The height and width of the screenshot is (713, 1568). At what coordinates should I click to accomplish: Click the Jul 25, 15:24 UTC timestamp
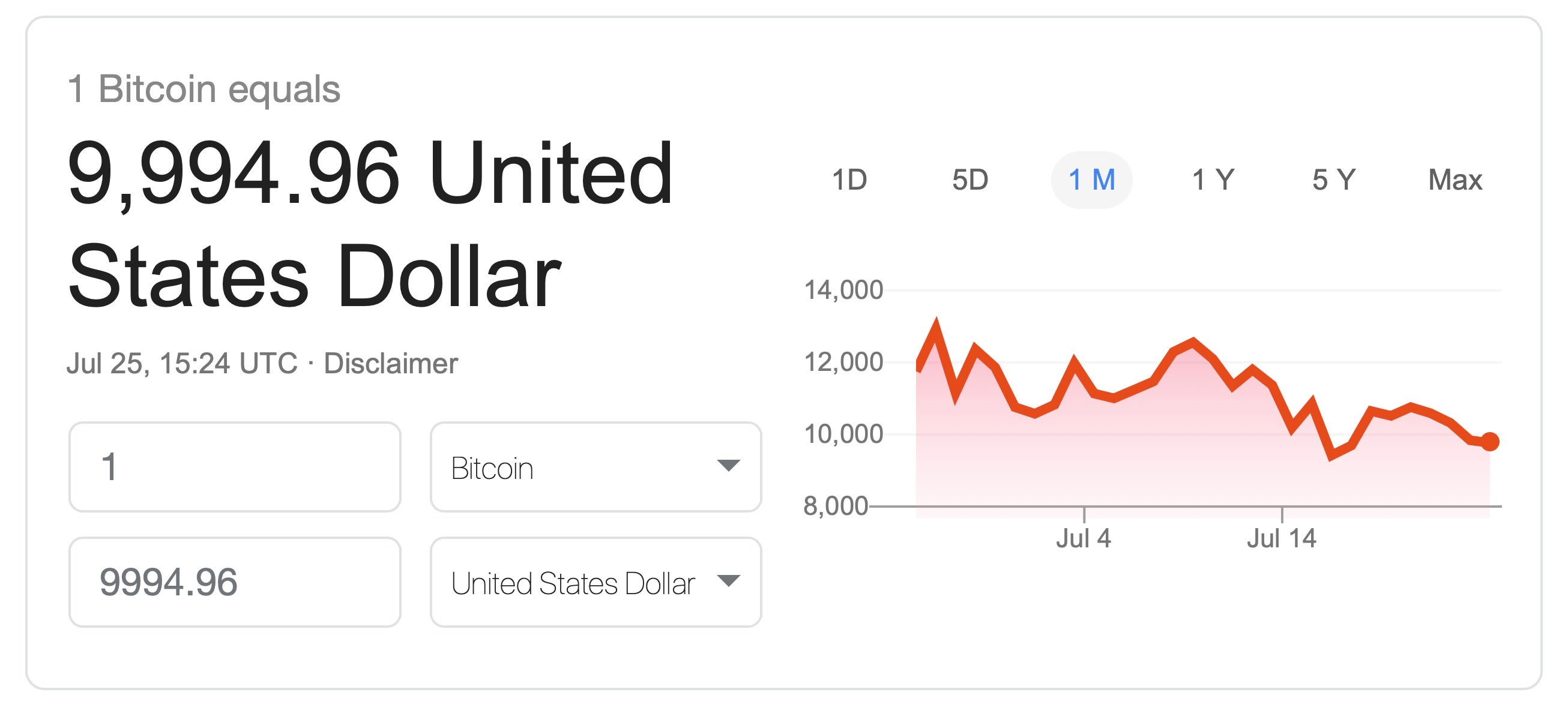(182, 364)
